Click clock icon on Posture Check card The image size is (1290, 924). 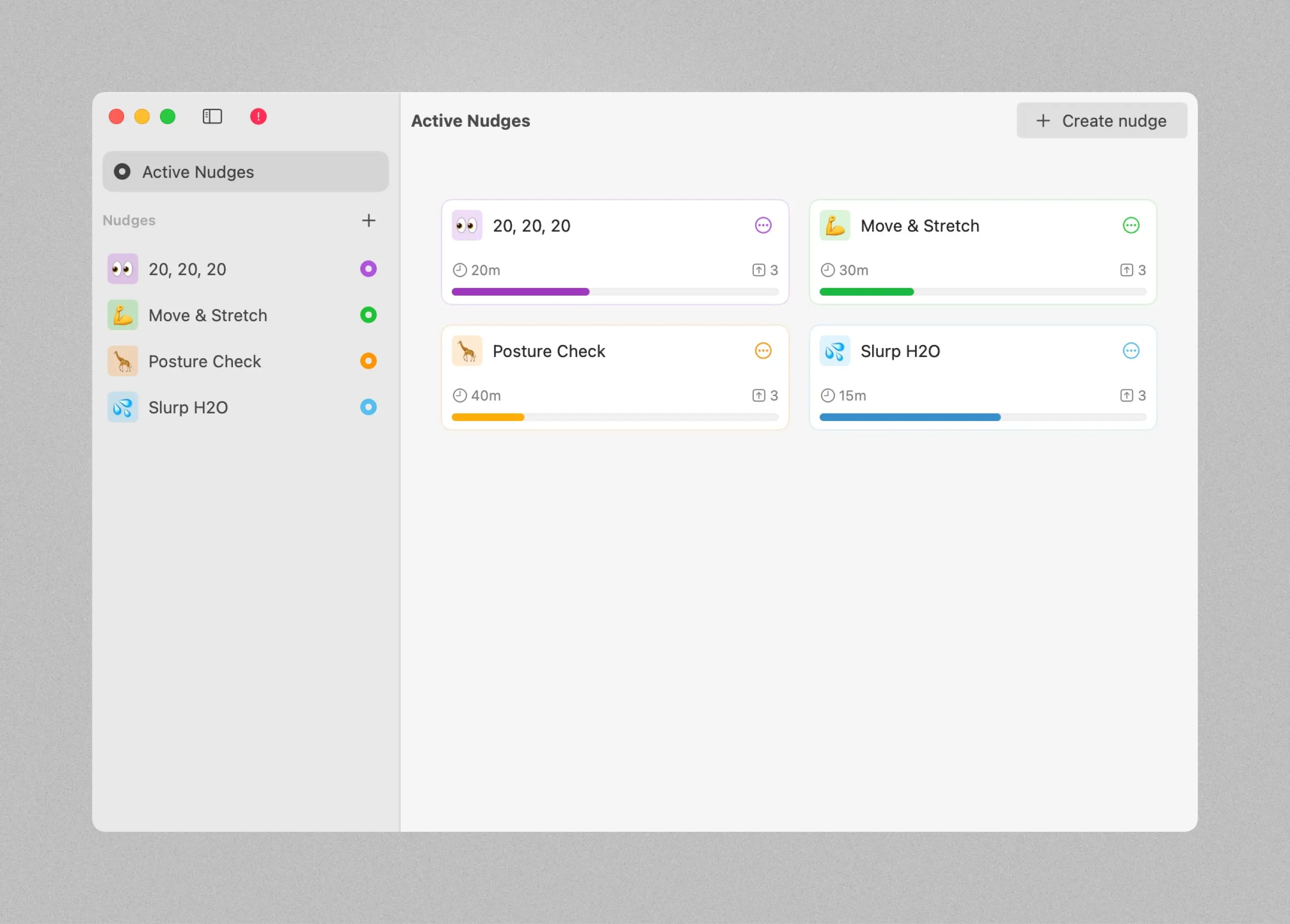(x=460, y=395)
